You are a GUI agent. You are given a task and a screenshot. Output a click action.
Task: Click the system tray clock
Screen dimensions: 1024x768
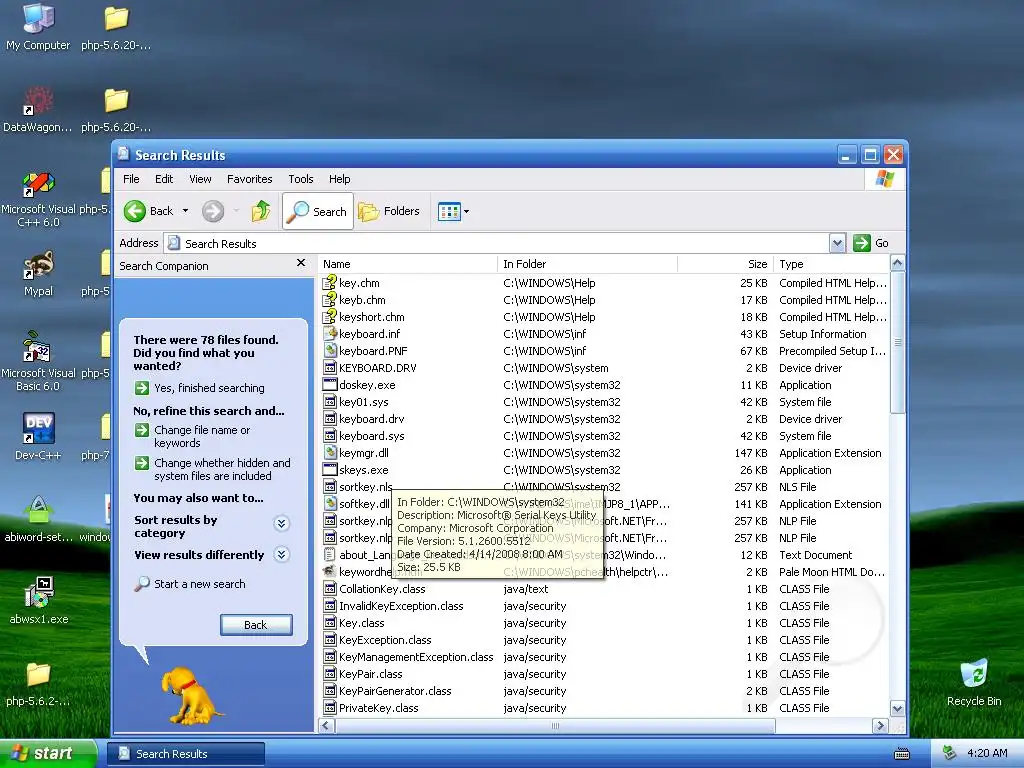point(987,753)
